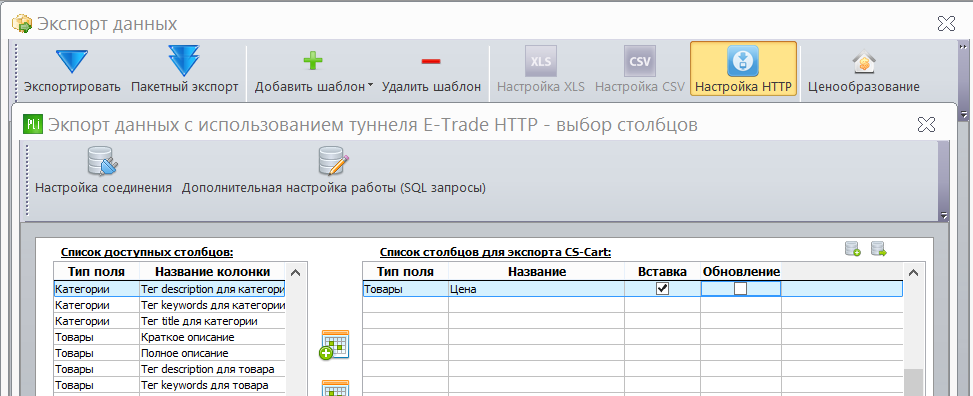Click Название header in export list
973x396 pixels.
pos(537,271)
